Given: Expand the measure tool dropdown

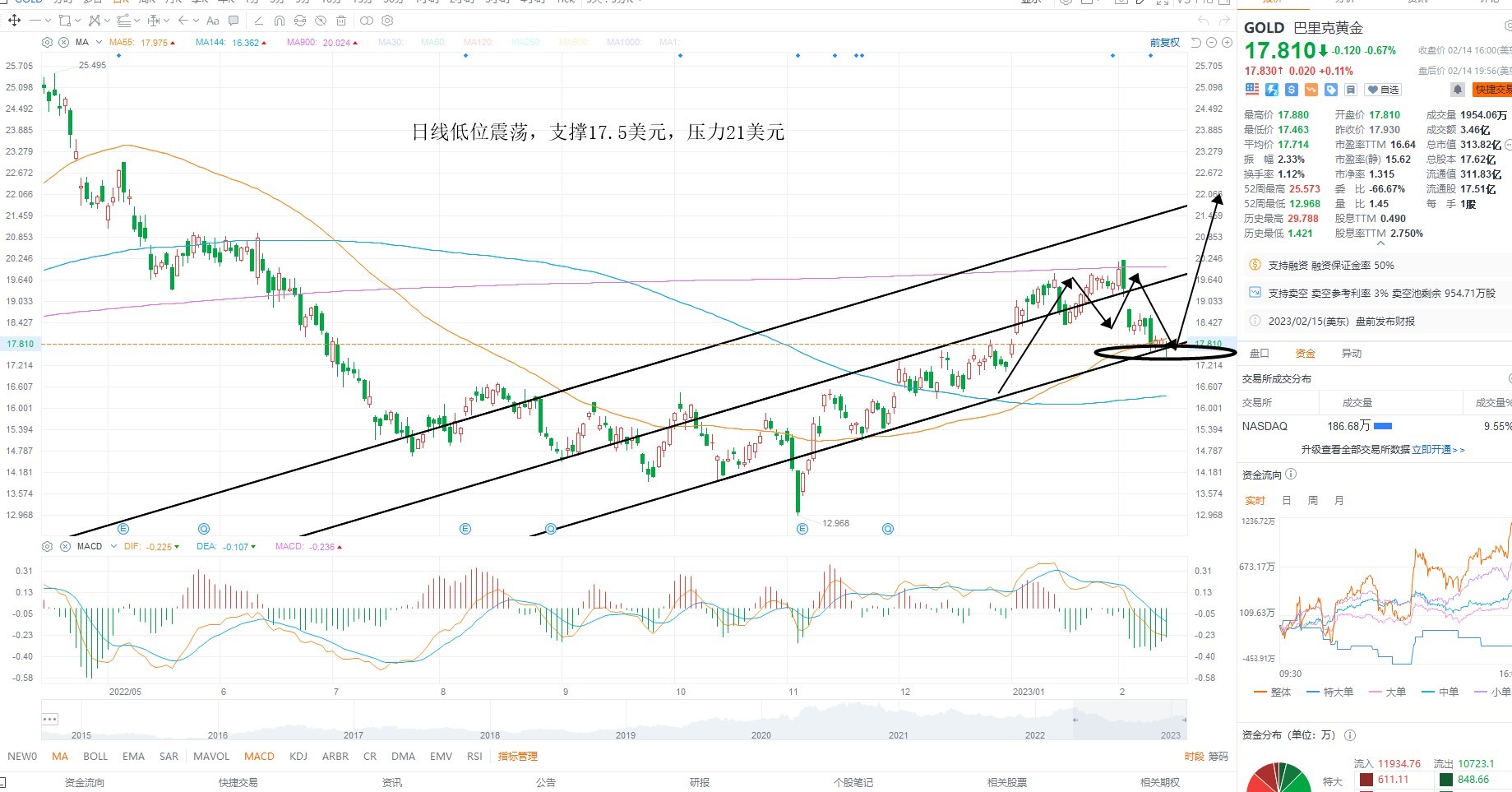Looking at the screenshot, I should pos(167,21).
